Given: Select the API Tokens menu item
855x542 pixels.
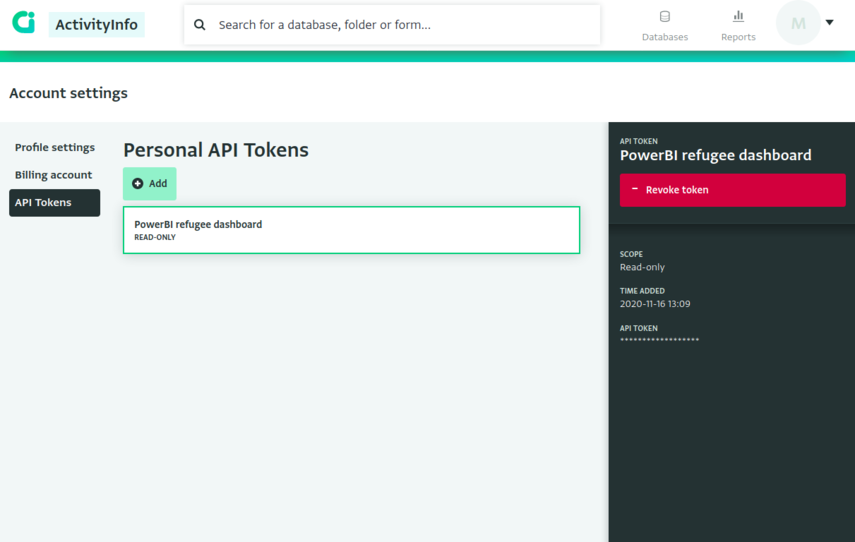Looking at the screenshot, I should (x=55, y=203).
